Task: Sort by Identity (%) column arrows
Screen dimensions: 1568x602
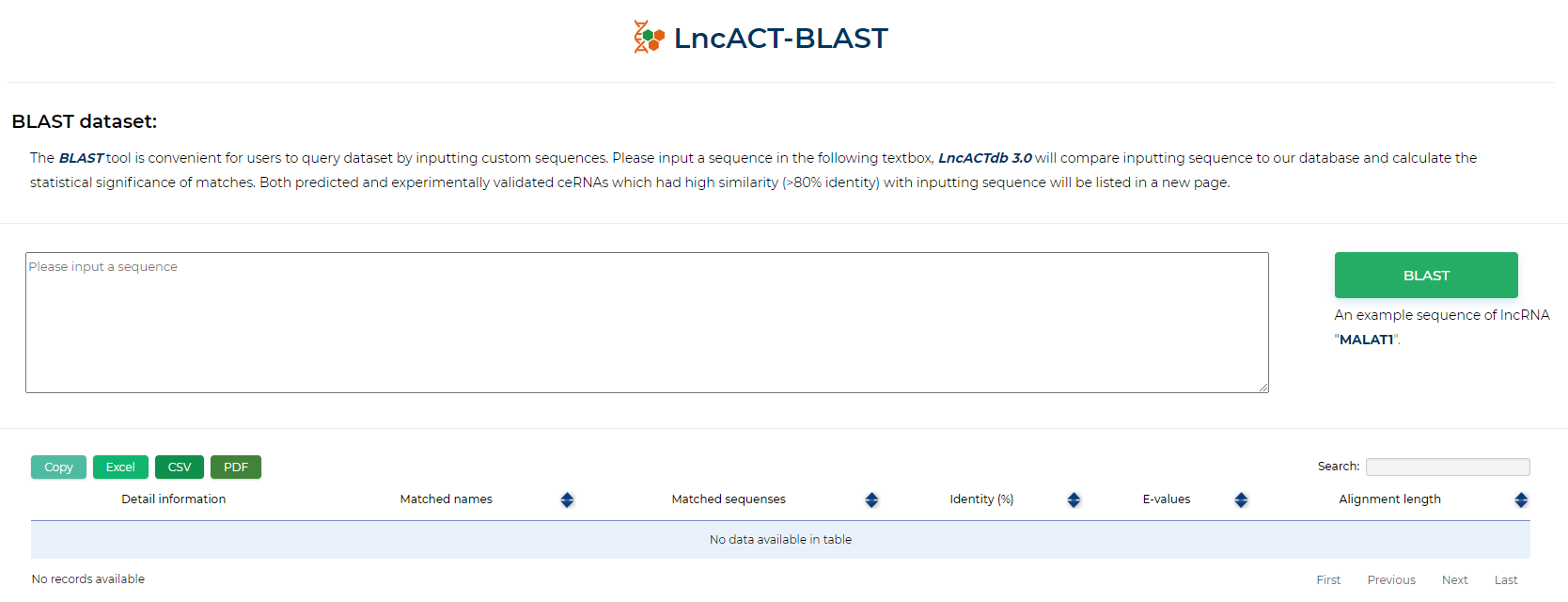Action: [x=1074, y=500]
